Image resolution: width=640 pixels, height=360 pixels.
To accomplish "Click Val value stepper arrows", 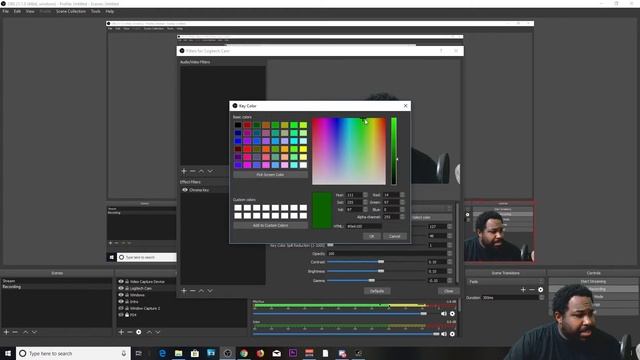I will tap(365, 209).
